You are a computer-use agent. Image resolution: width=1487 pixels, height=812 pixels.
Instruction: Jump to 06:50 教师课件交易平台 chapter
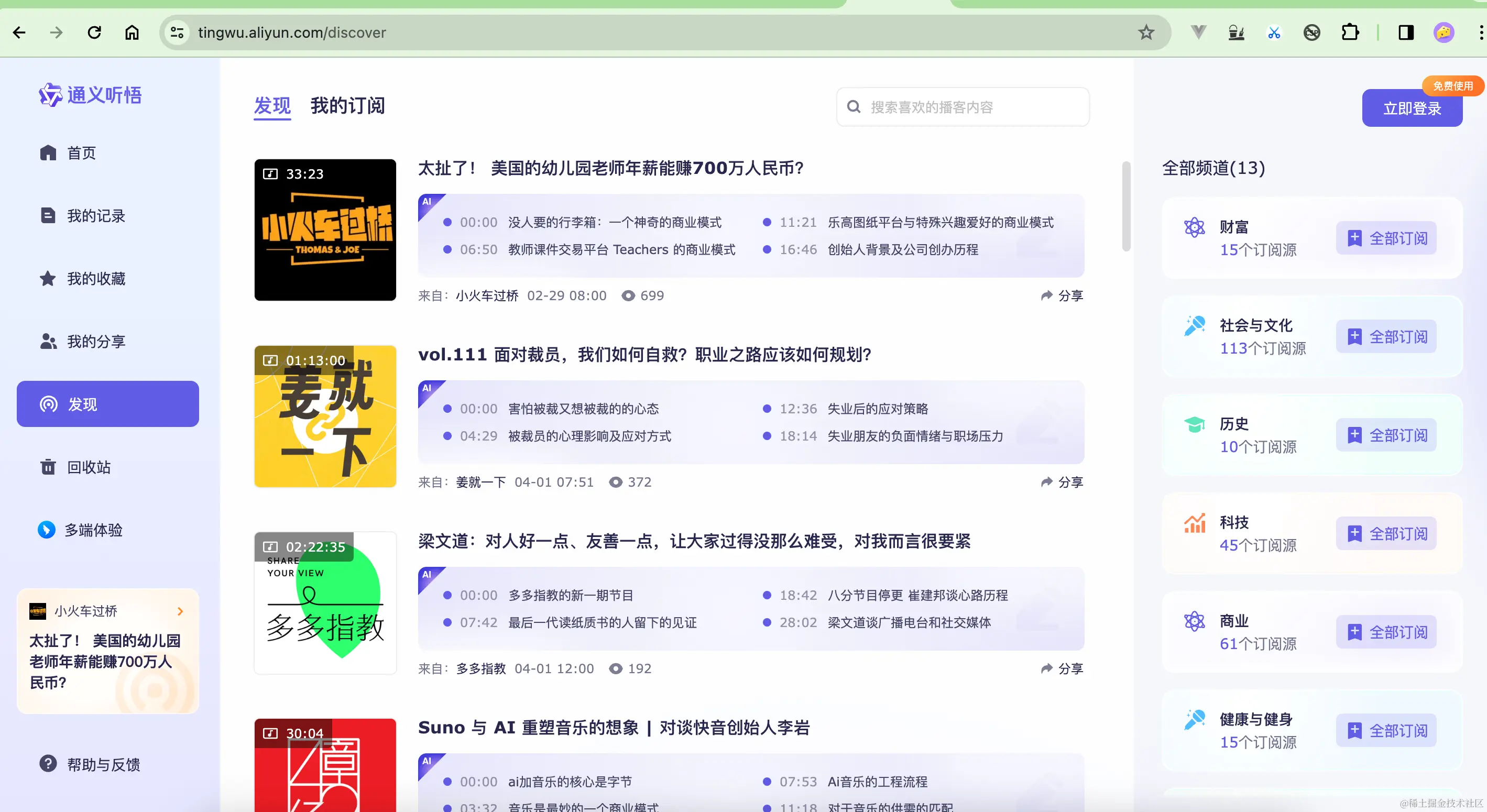(589, 249)
